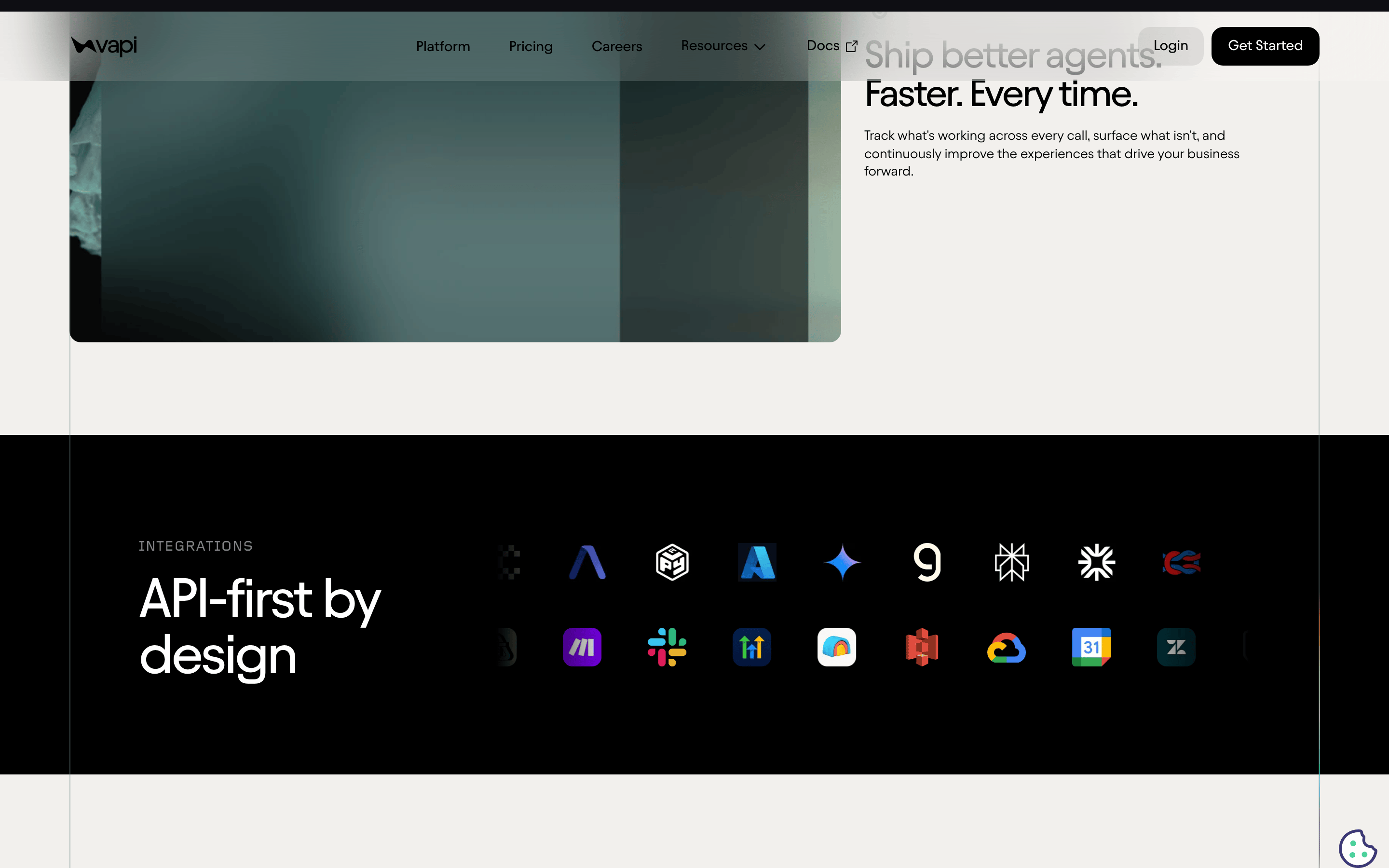Screen dimensions: 1389x868
Task: Select the blue-purple A arch integration icon
Action: [x=587, y=562]
